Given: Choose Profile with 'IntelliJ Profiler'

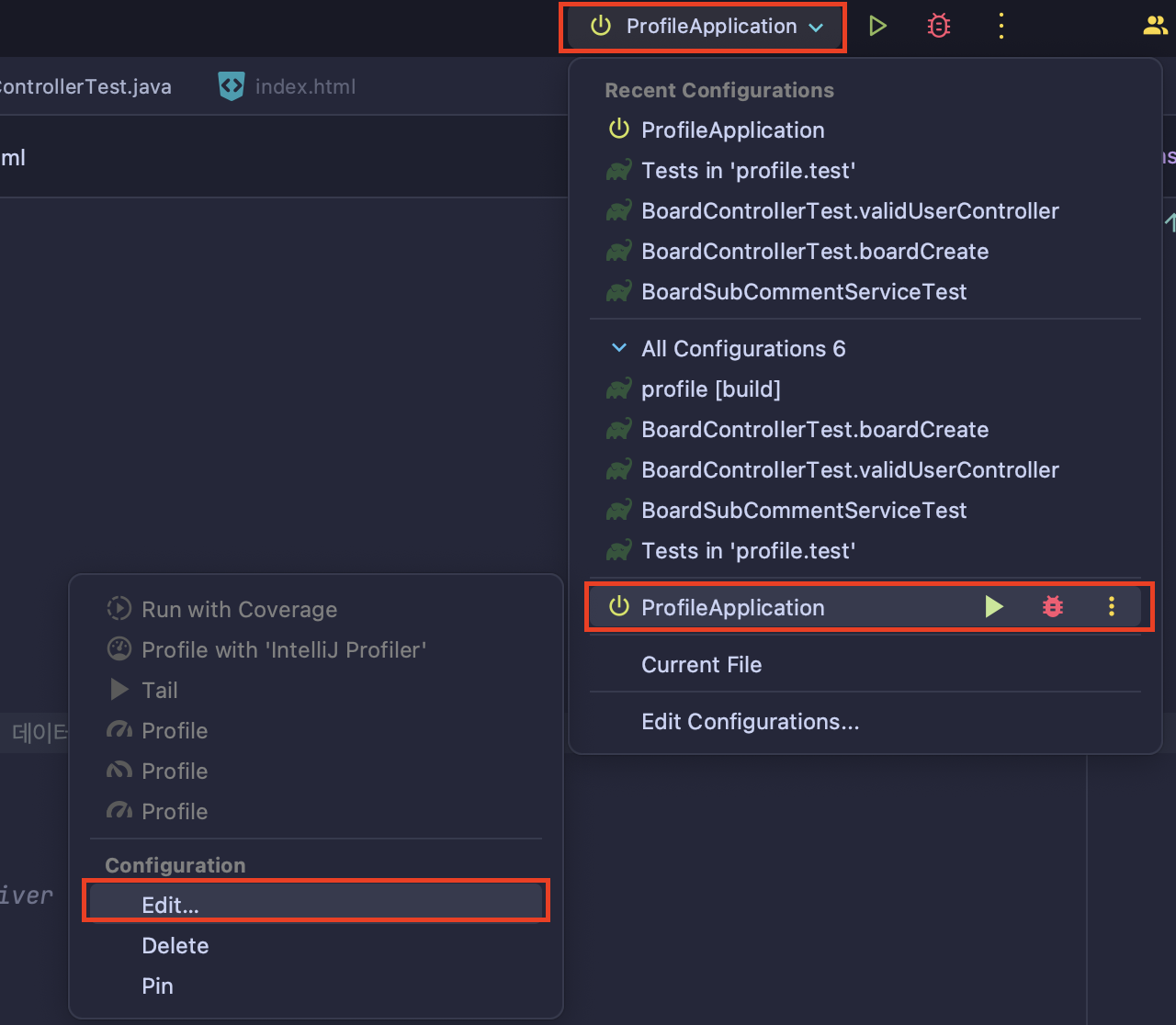Looking at the screenshot, I should coord(316,649).
